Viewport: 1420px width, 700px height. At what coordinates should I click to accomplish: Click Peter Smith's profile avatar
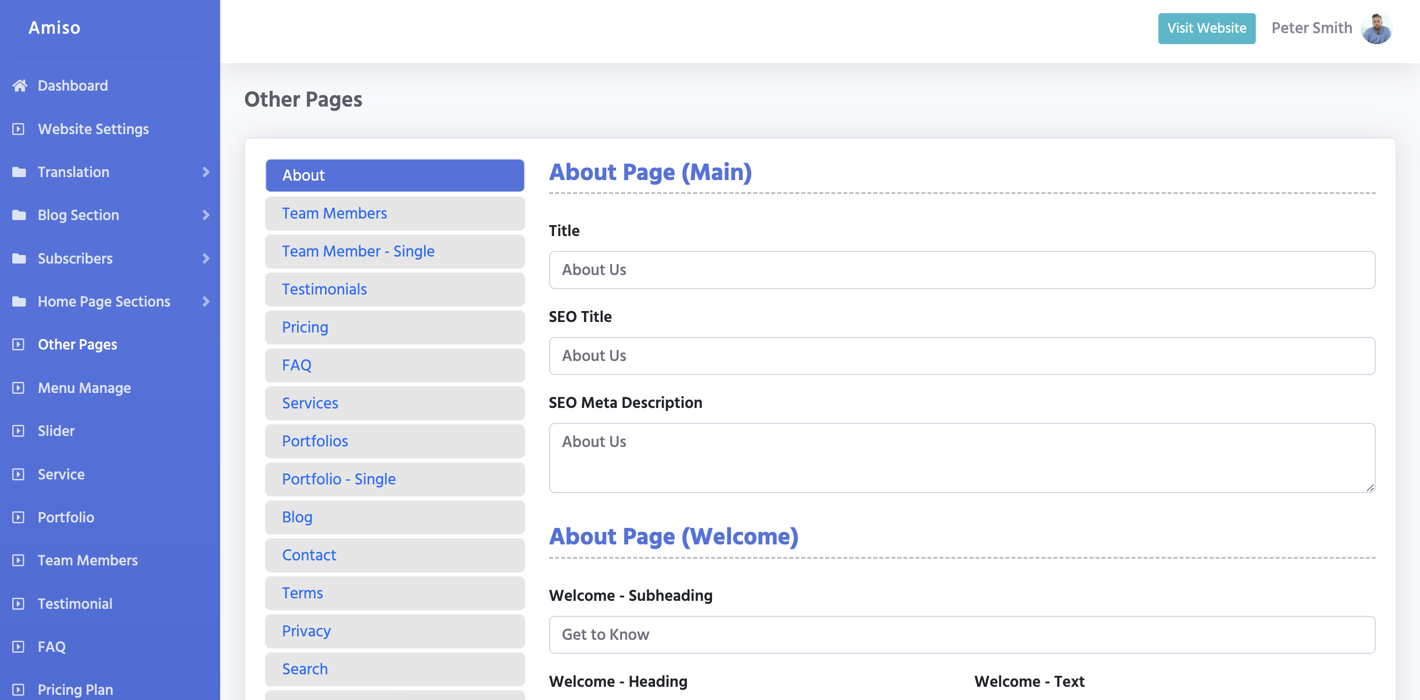point(1377,28)
